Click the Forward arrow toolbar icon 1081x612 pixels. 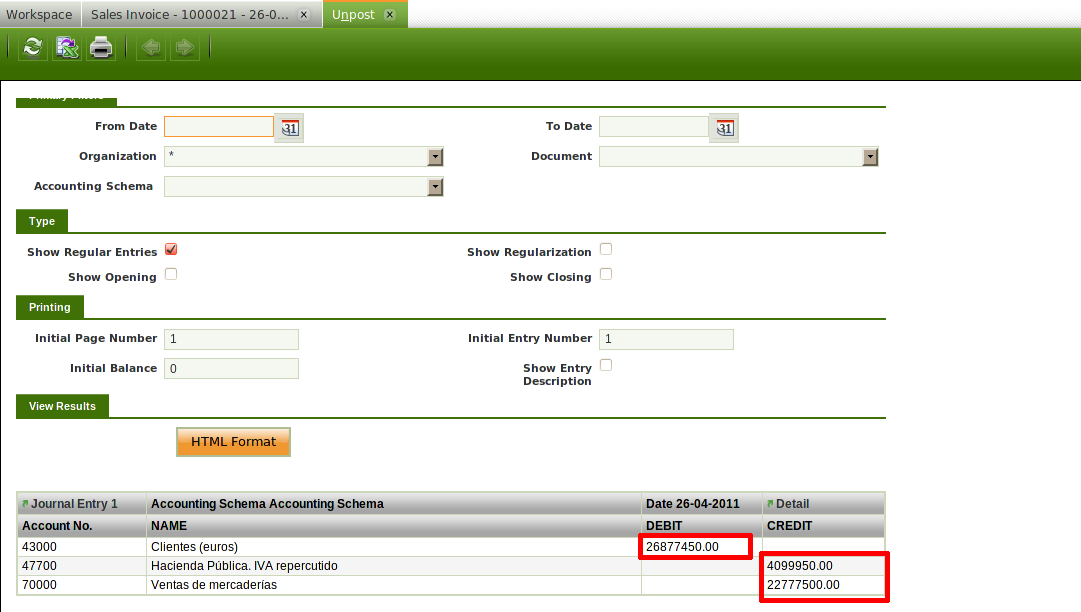tap(185, 48)
